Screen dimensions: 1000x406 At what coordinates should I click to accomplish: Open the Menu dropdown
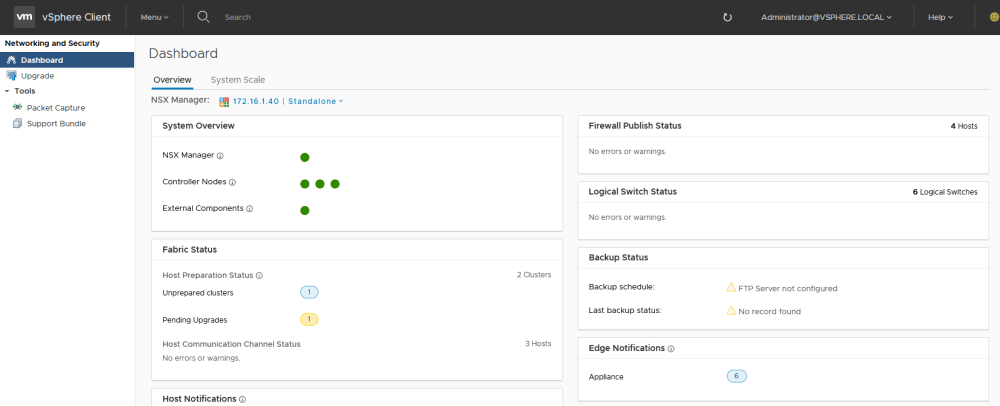pos(154,17)
